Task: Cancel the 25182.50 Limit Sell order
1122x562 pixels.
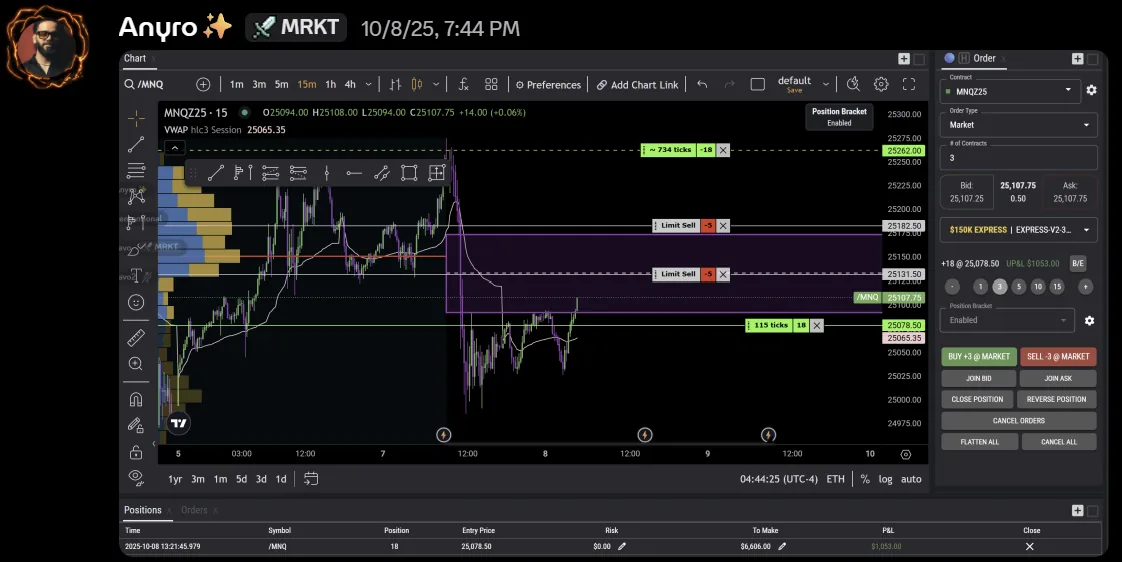Action: (x=723, y=226)
